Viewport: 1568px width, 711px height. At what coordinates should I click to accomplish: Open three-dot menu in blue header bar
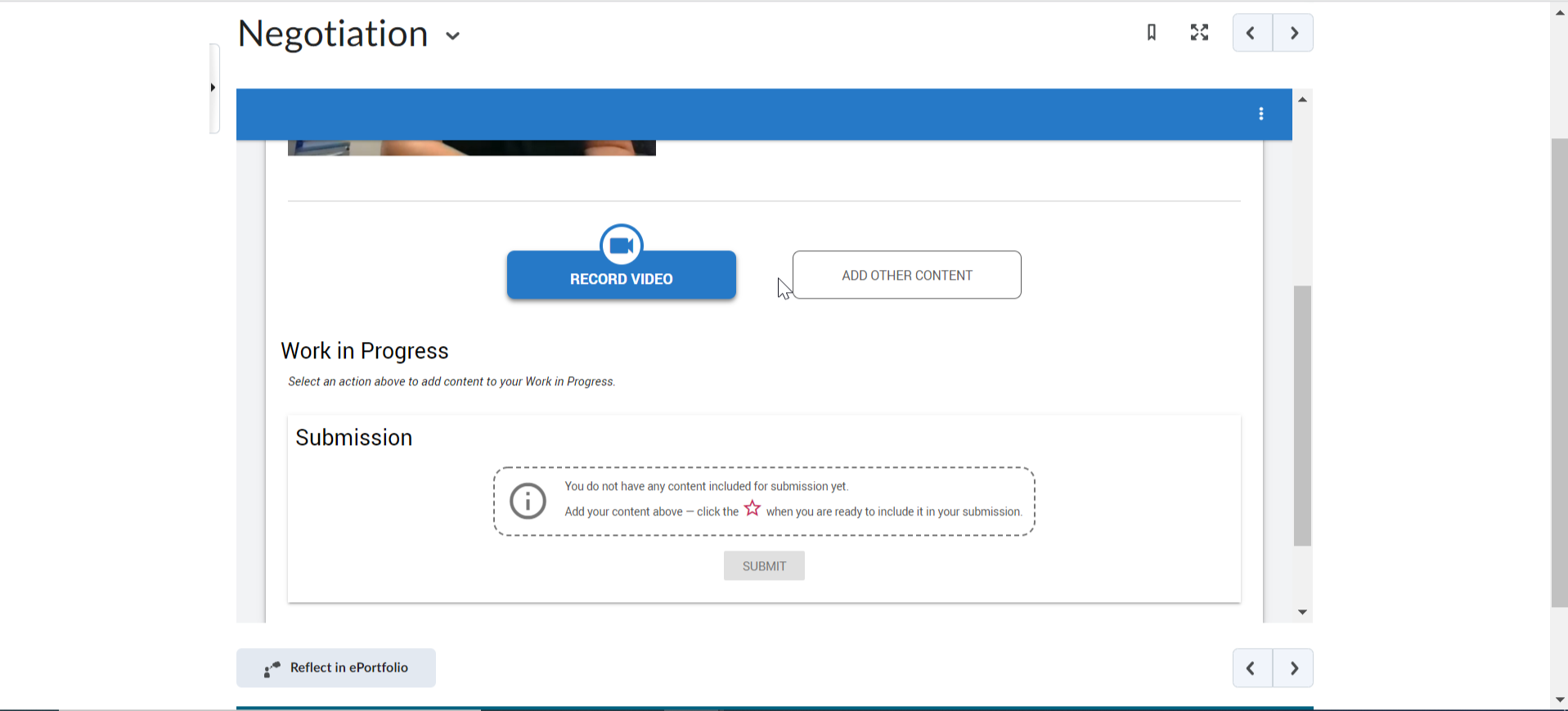(x=1261, y=114)
